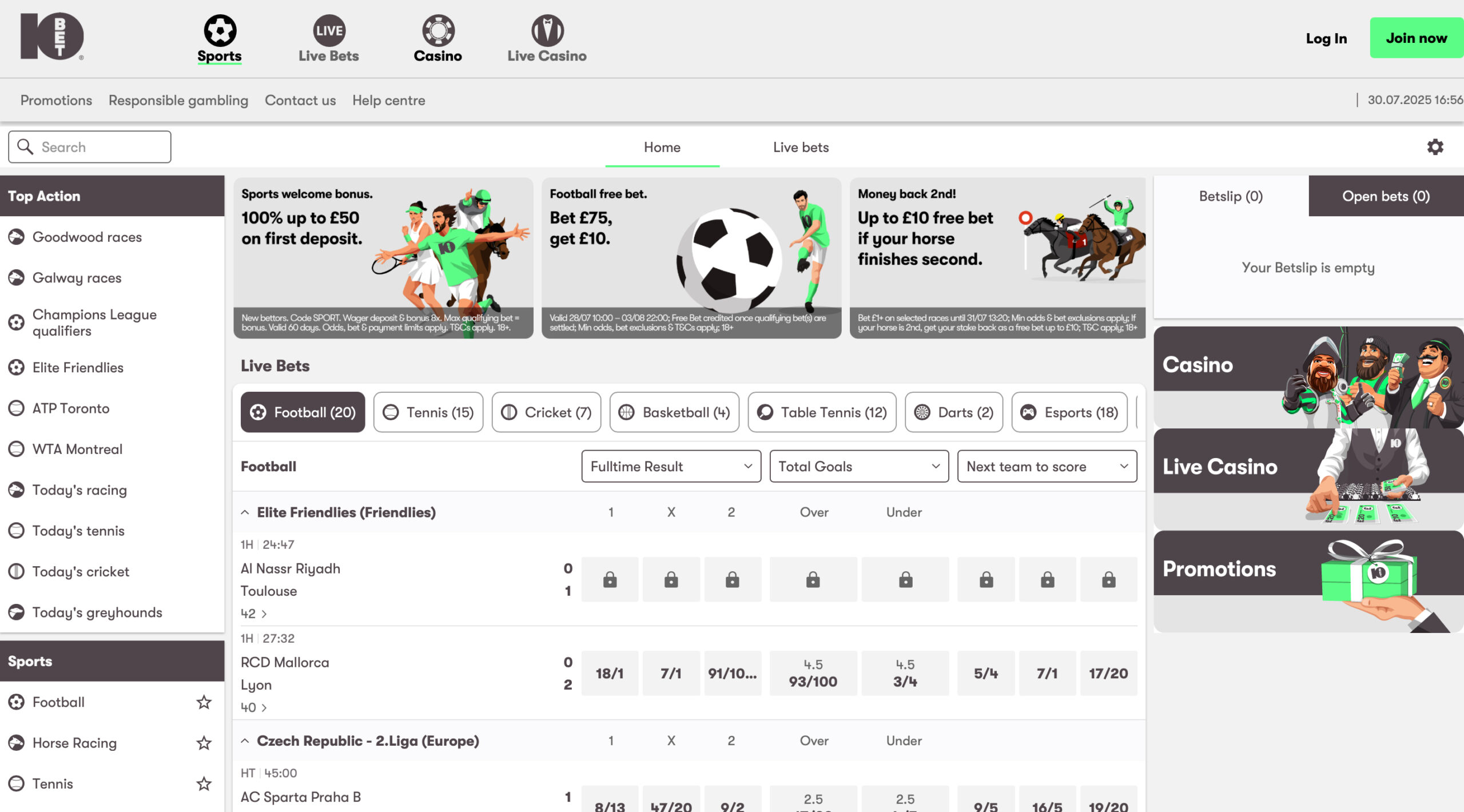Open the Sports welcome bonus banner
The height and width of the screenshot is (812, 1464).
(383, 258)
